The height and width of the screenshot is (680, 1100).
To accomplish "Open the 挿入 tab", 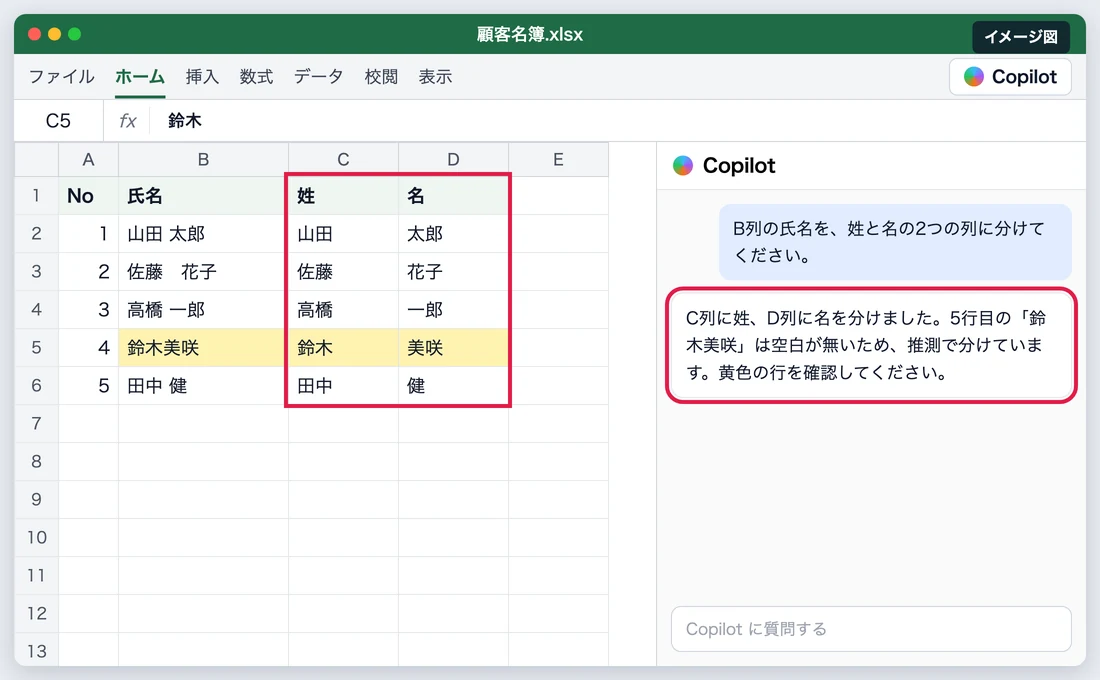I will 202,76.
